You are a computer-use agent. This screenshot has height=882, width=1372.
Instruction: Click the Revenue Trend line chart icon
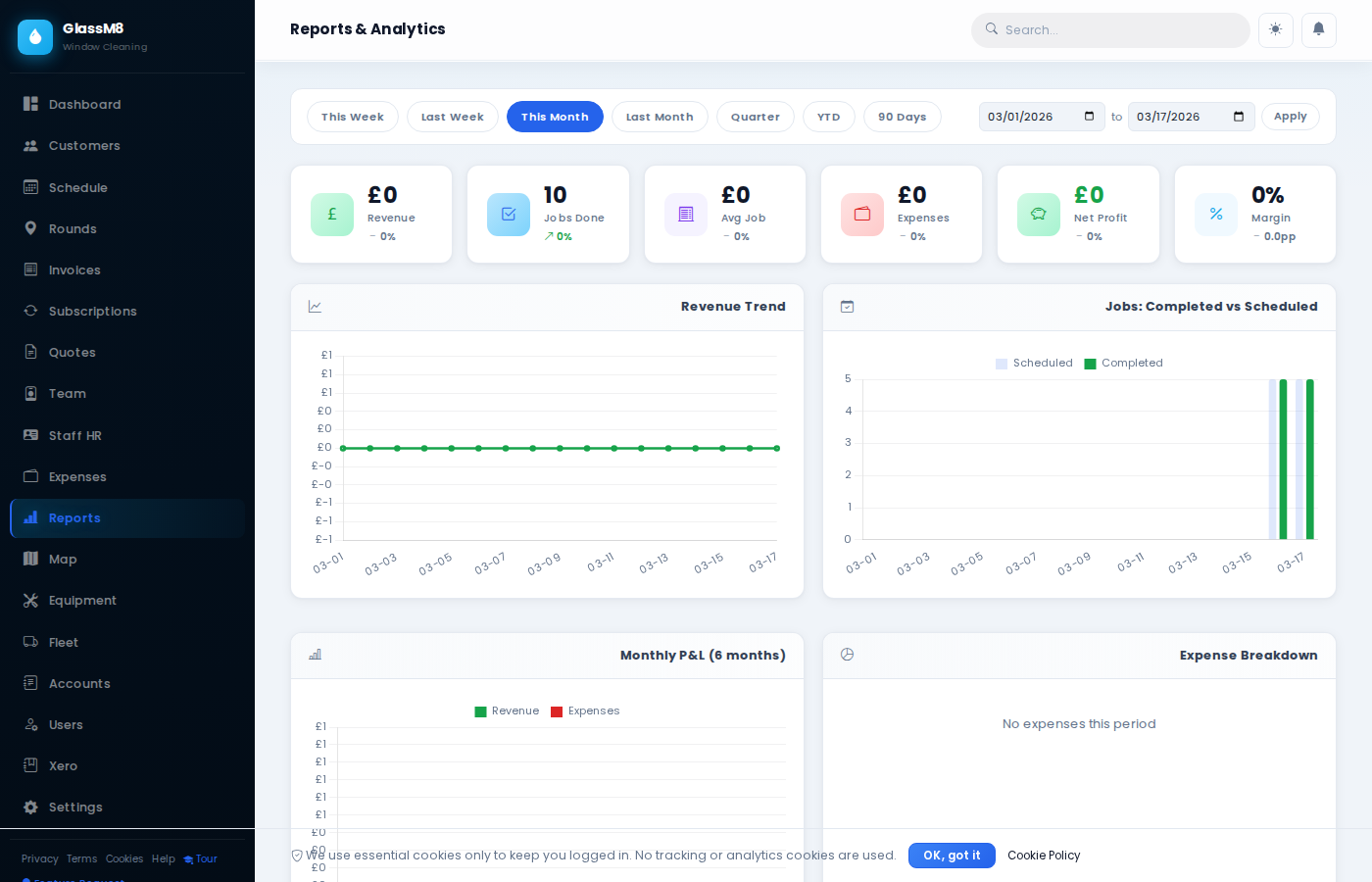click(316, 307)
